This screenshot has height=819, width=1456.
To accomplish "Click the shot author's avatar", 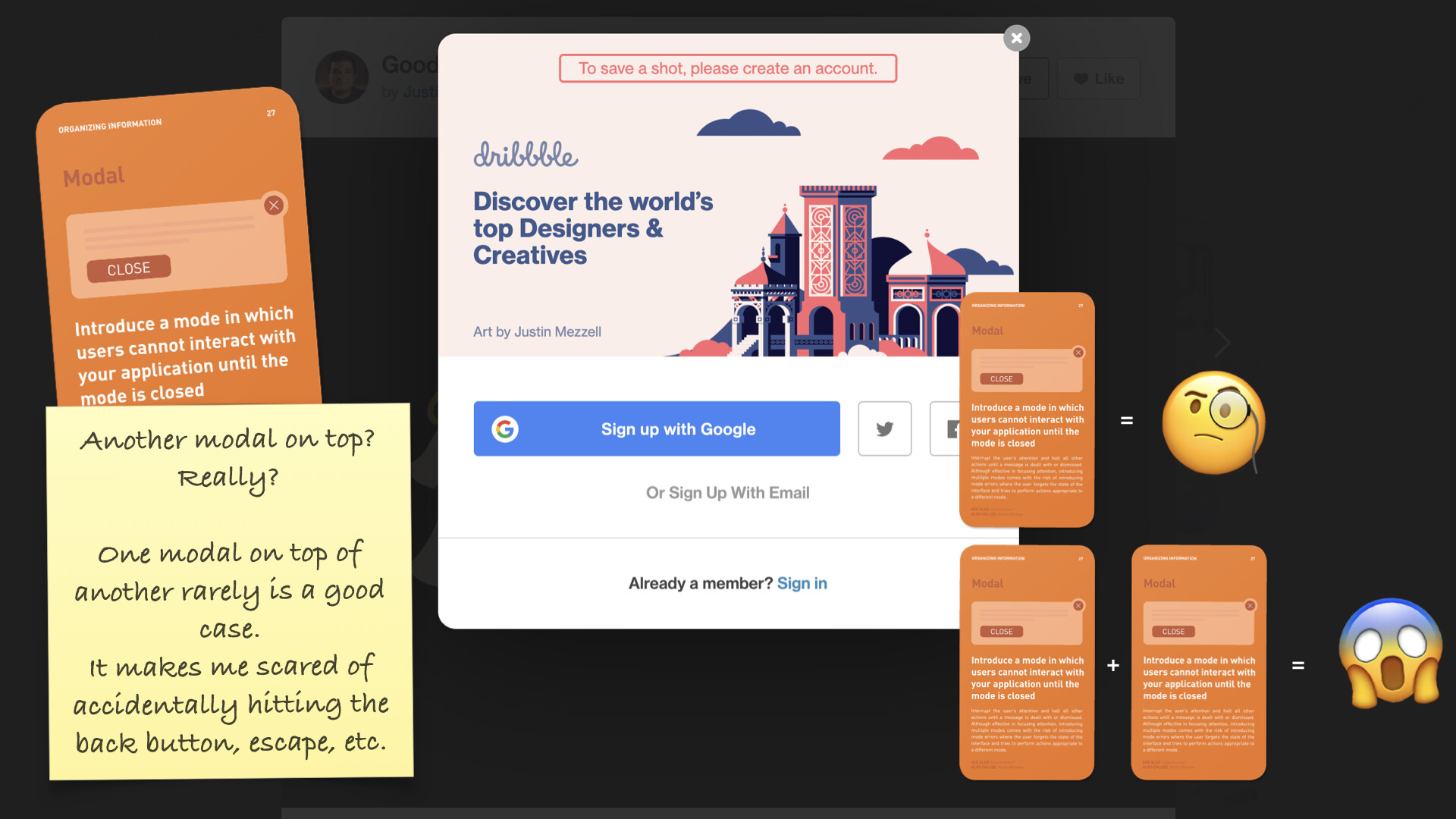I will pos(341,77).
